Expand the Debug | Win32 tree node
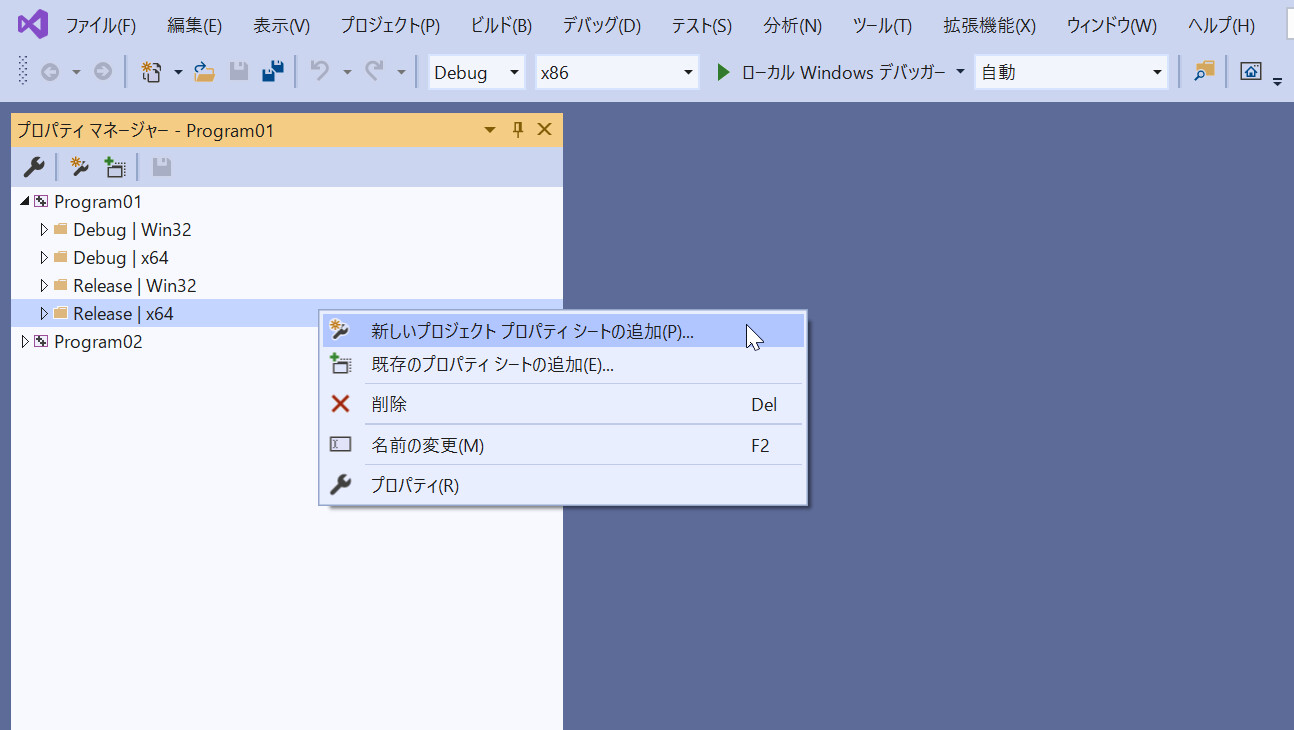This screenshot has width=1294, height=730. tap(43, 230)
